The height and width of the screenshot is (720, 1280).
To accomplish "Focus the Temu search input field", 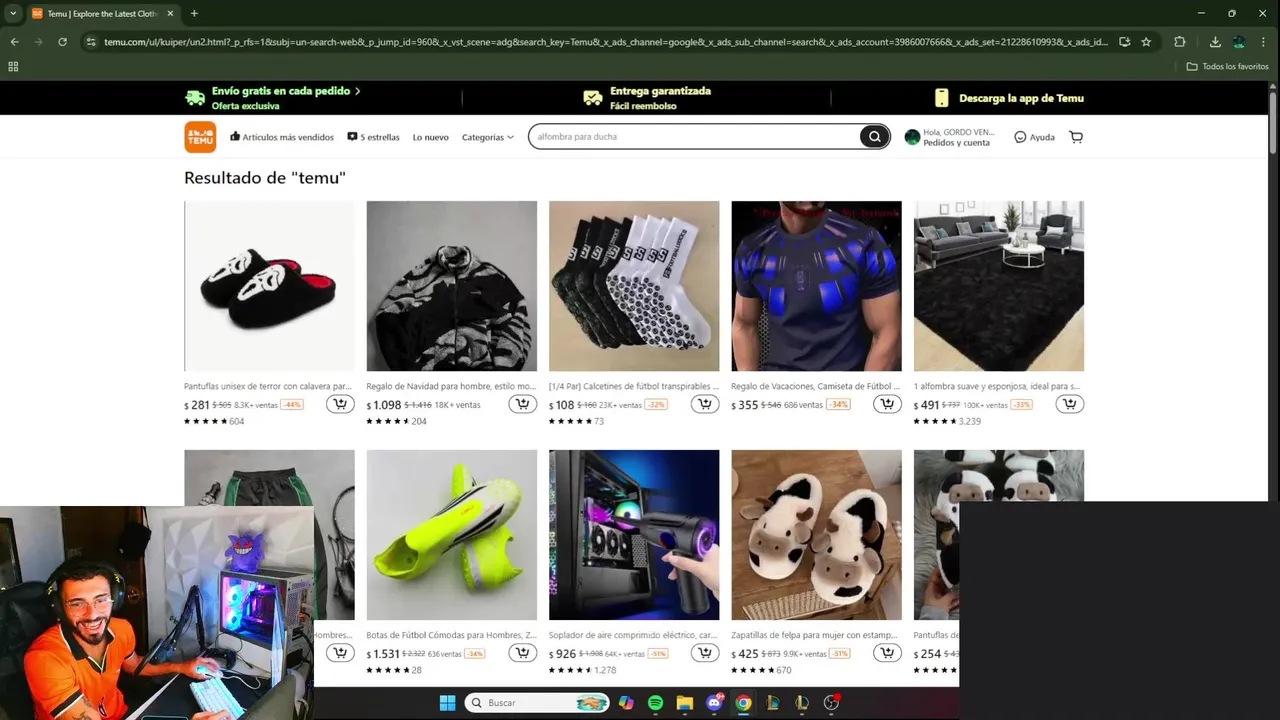I will tap(695, 137).
